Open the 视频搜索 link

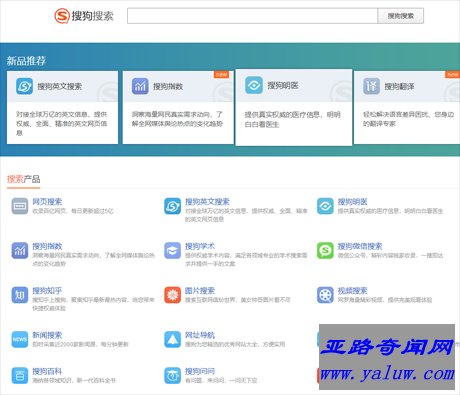(x=352, y=291)
